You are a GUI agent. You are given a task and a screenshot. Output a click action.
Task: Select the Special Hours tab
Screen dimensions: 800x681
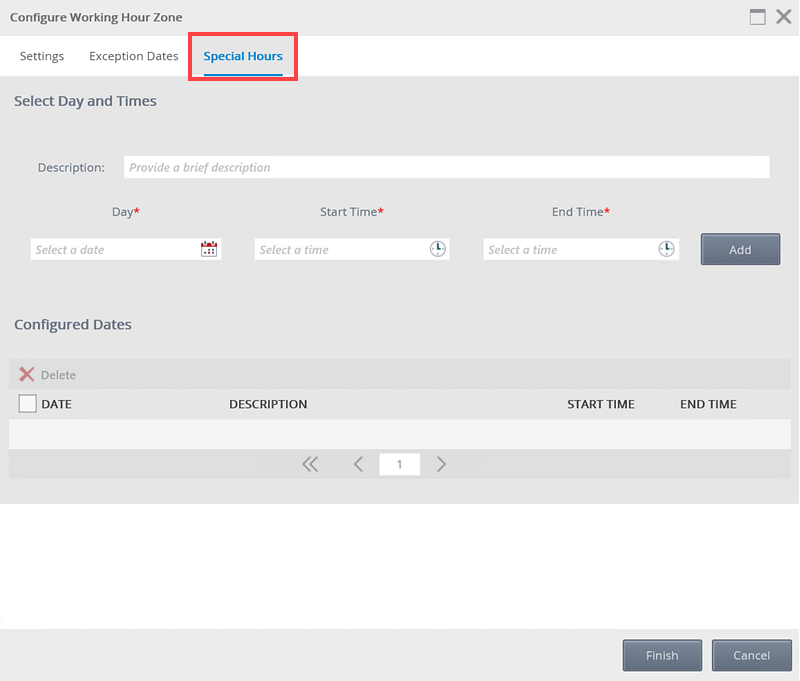(243, 56)
